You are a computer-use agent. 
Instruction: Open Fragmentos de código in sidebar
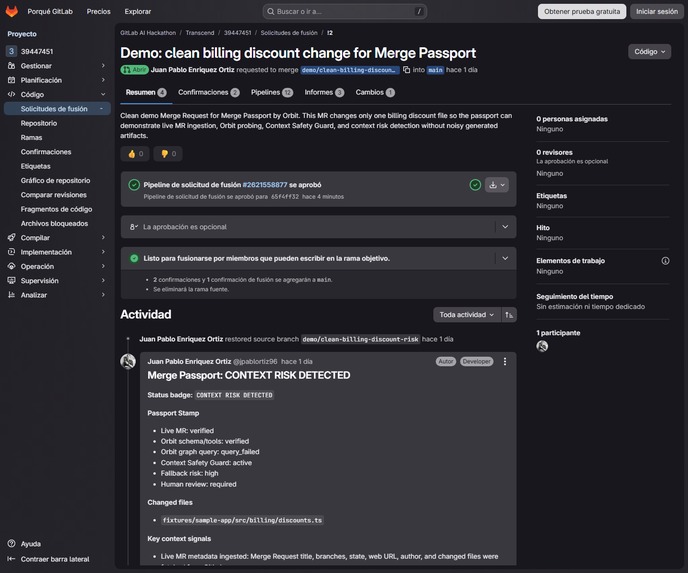point(56,209)
